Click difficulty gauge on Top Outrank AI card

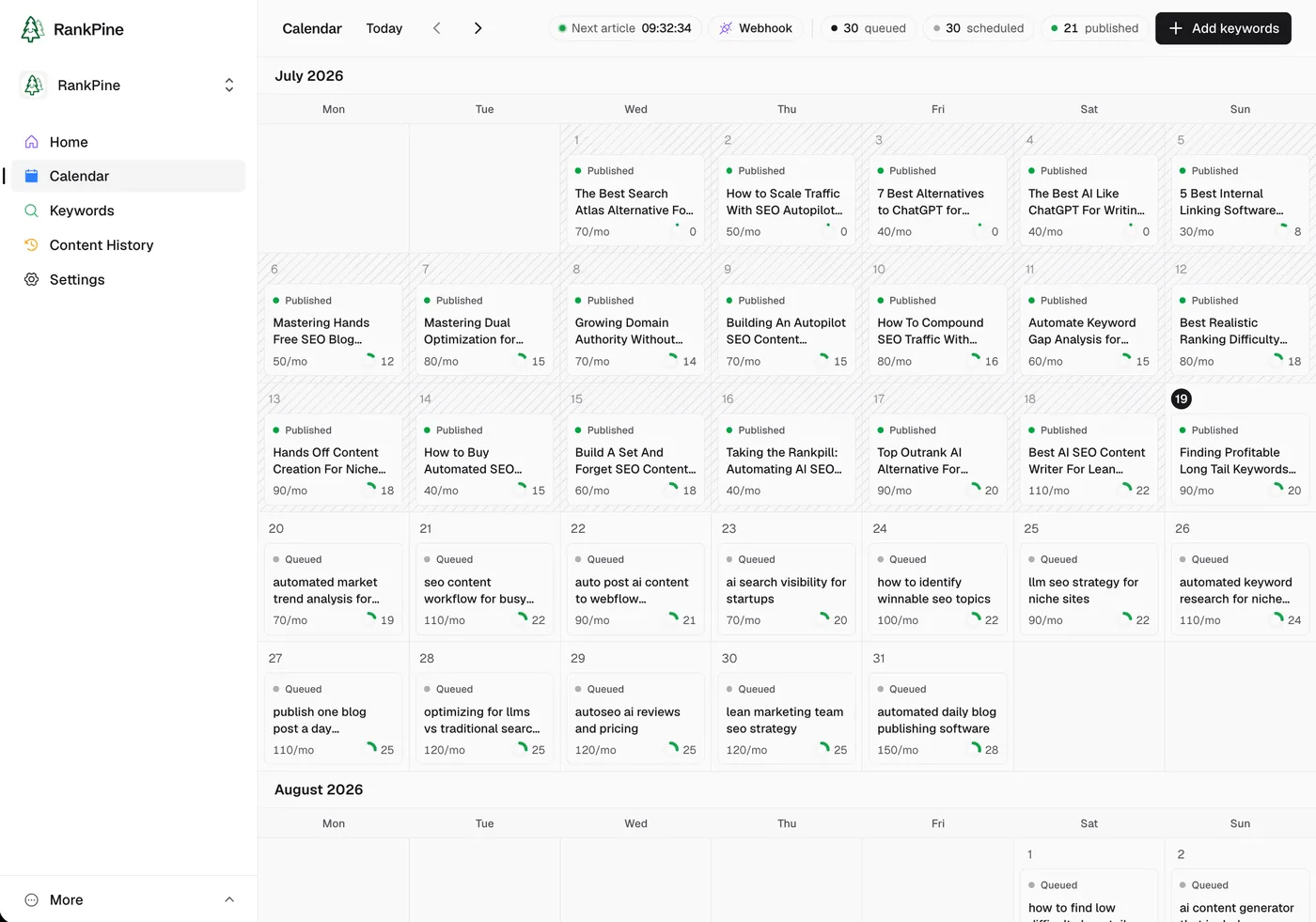[976, 490]
